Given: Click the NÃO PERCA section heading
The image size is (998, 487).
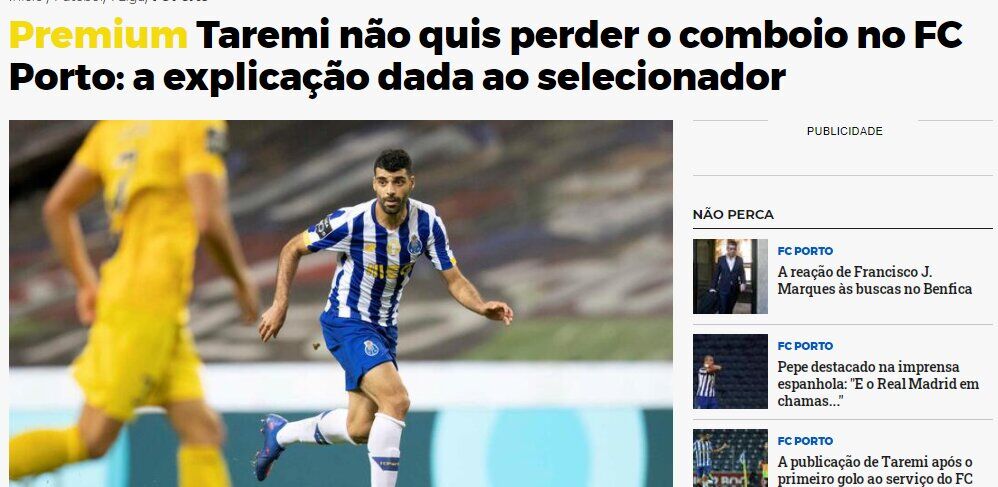Looking at the screenshot, I should [x=733, y=215].
